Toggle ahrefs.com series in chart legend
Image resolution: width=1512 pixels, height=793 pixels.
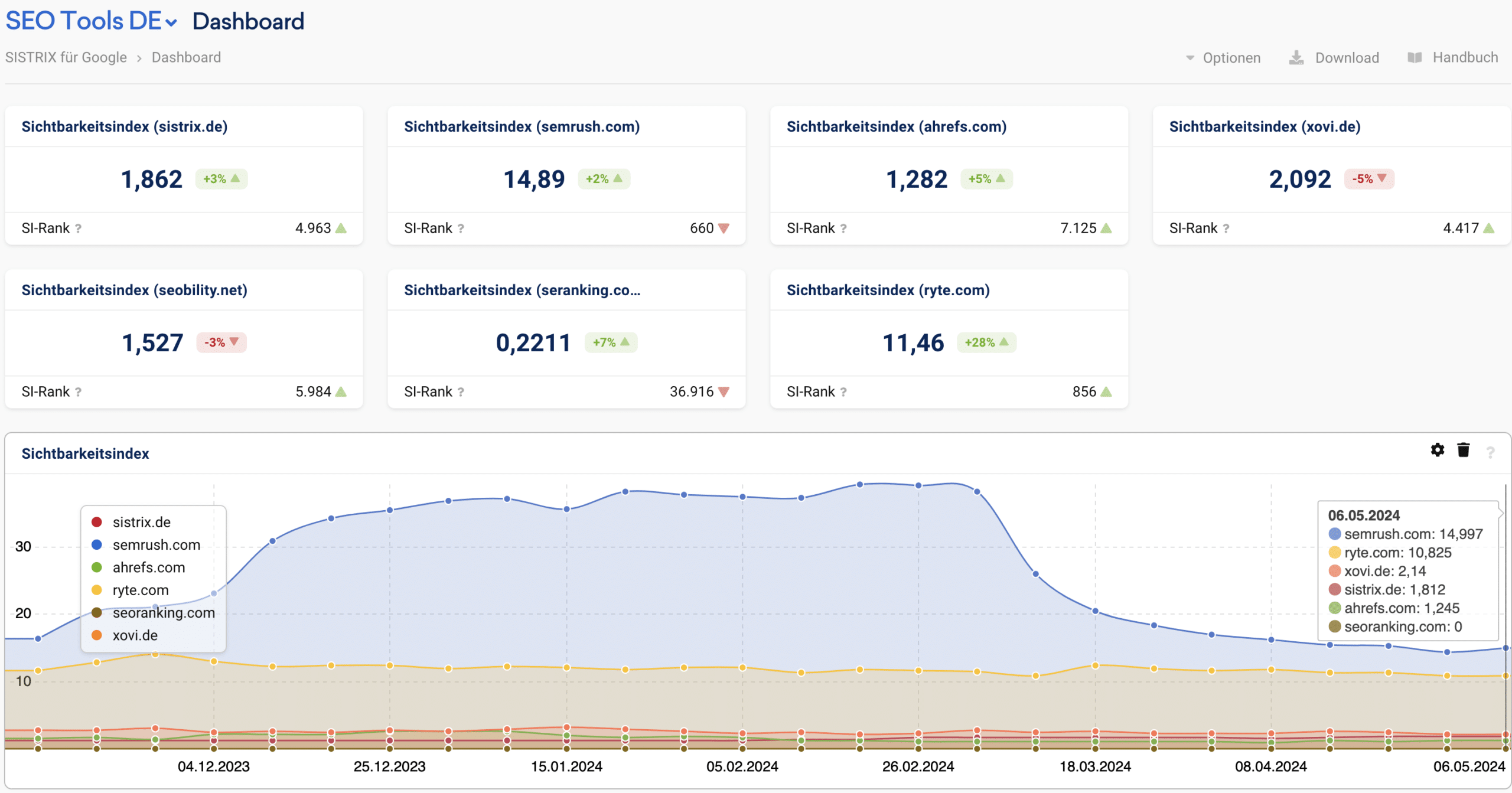[x=138, y=568]
